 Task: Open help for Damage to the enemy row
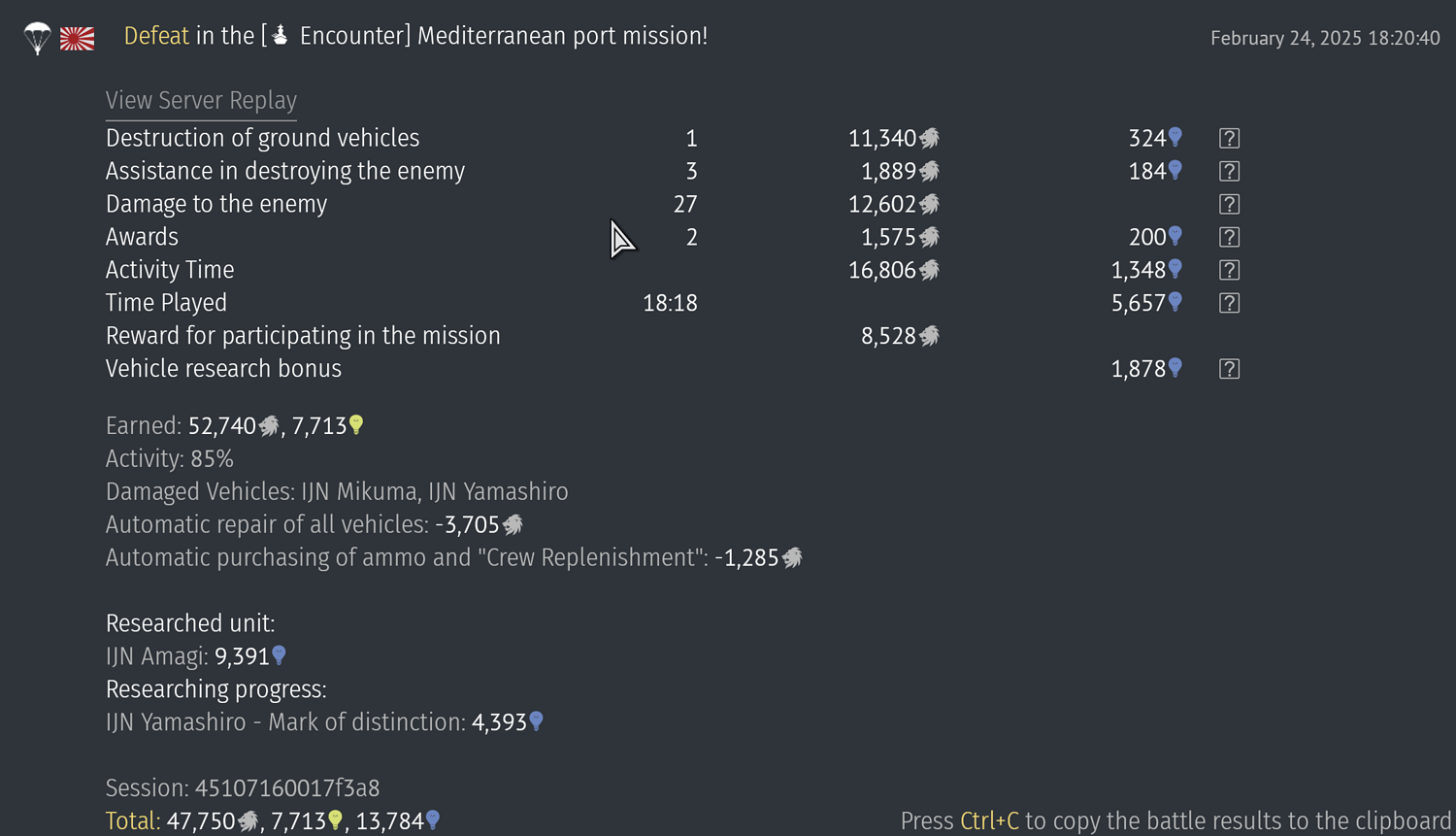tap(1229, 204)
